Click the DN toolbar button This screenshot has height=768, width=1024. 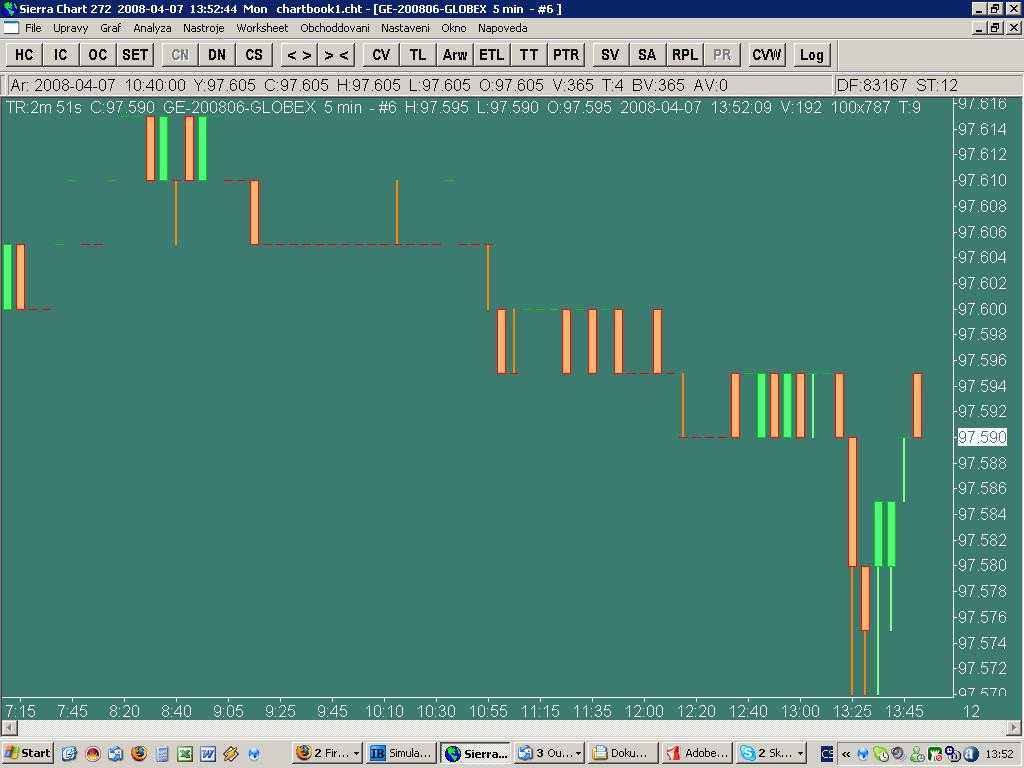pos(217,55)
